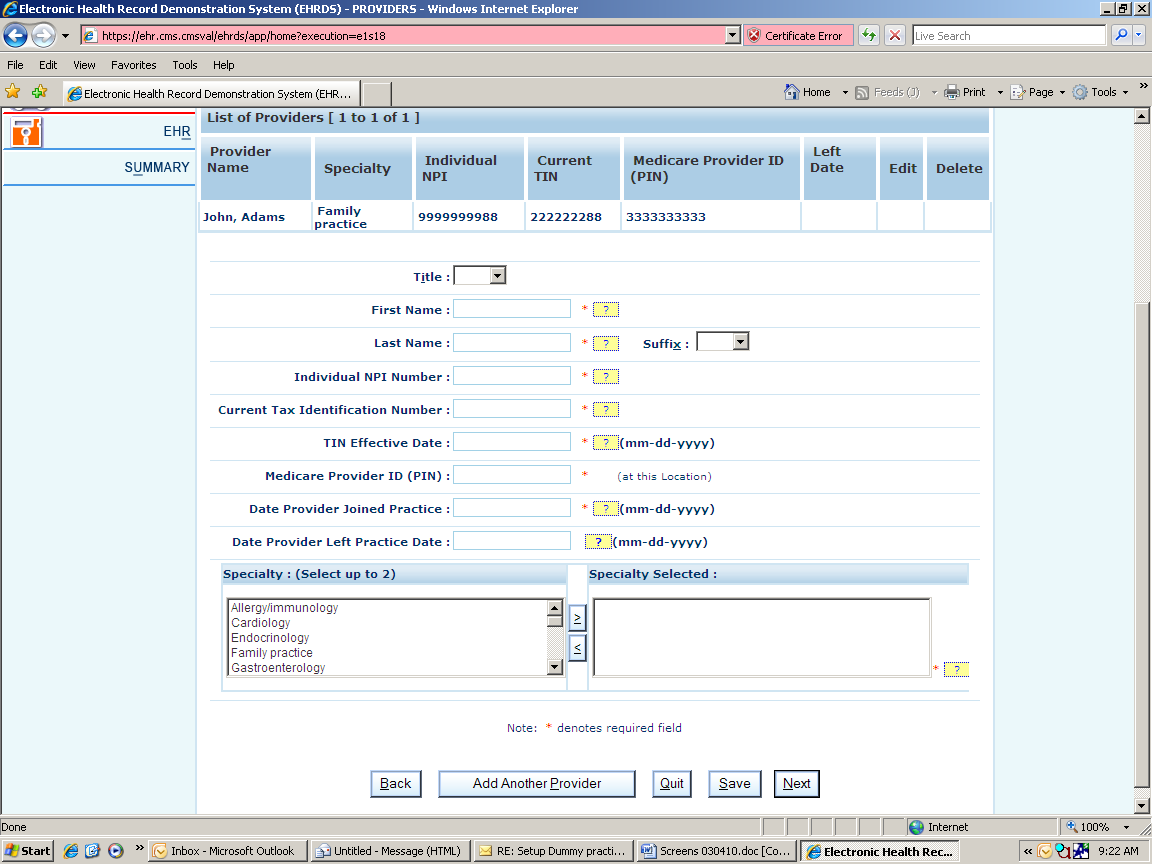Viewport: 1152px width, 864px height.
Task: Open the browser Tools toolbar dropdown
Action: [x=1101, y=92]
